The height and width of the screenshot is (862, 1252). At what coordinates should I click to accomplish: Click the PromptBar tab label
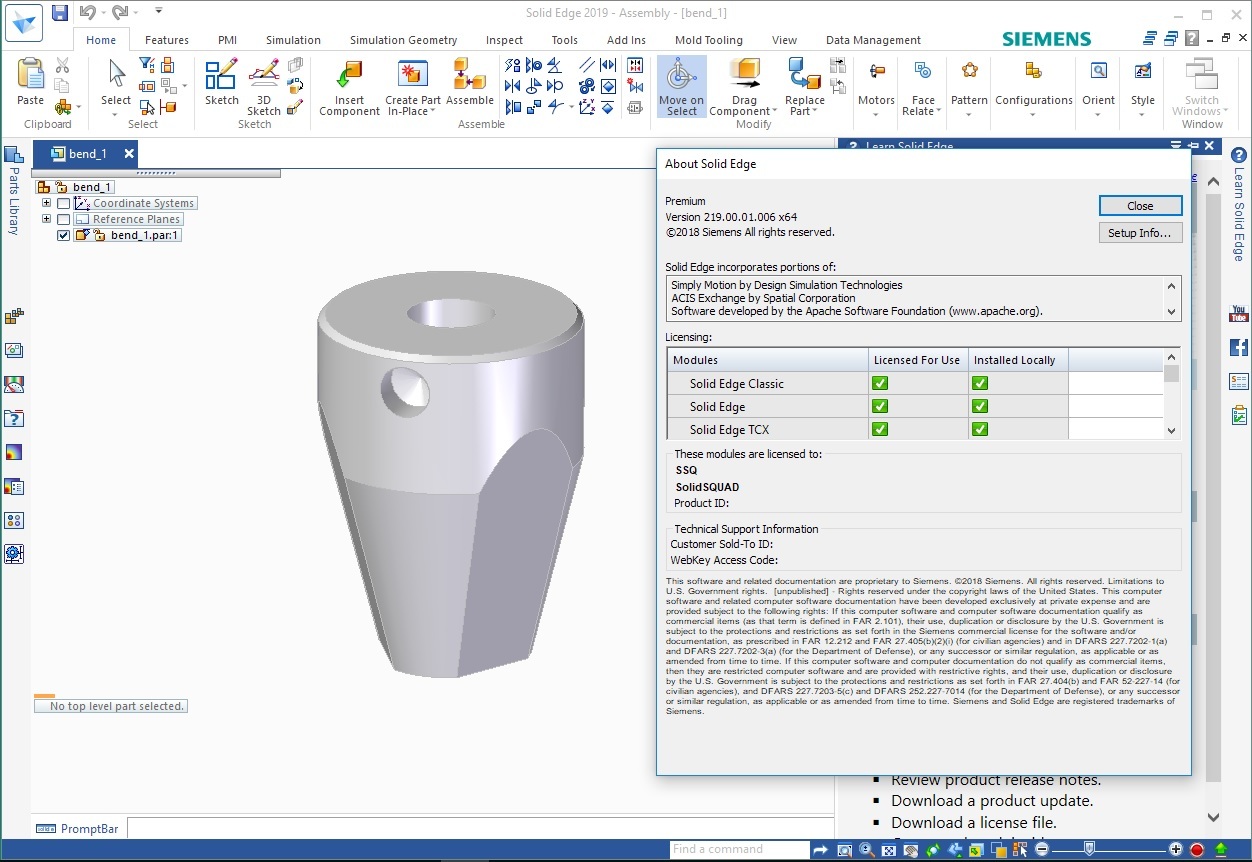pos(89,829)
